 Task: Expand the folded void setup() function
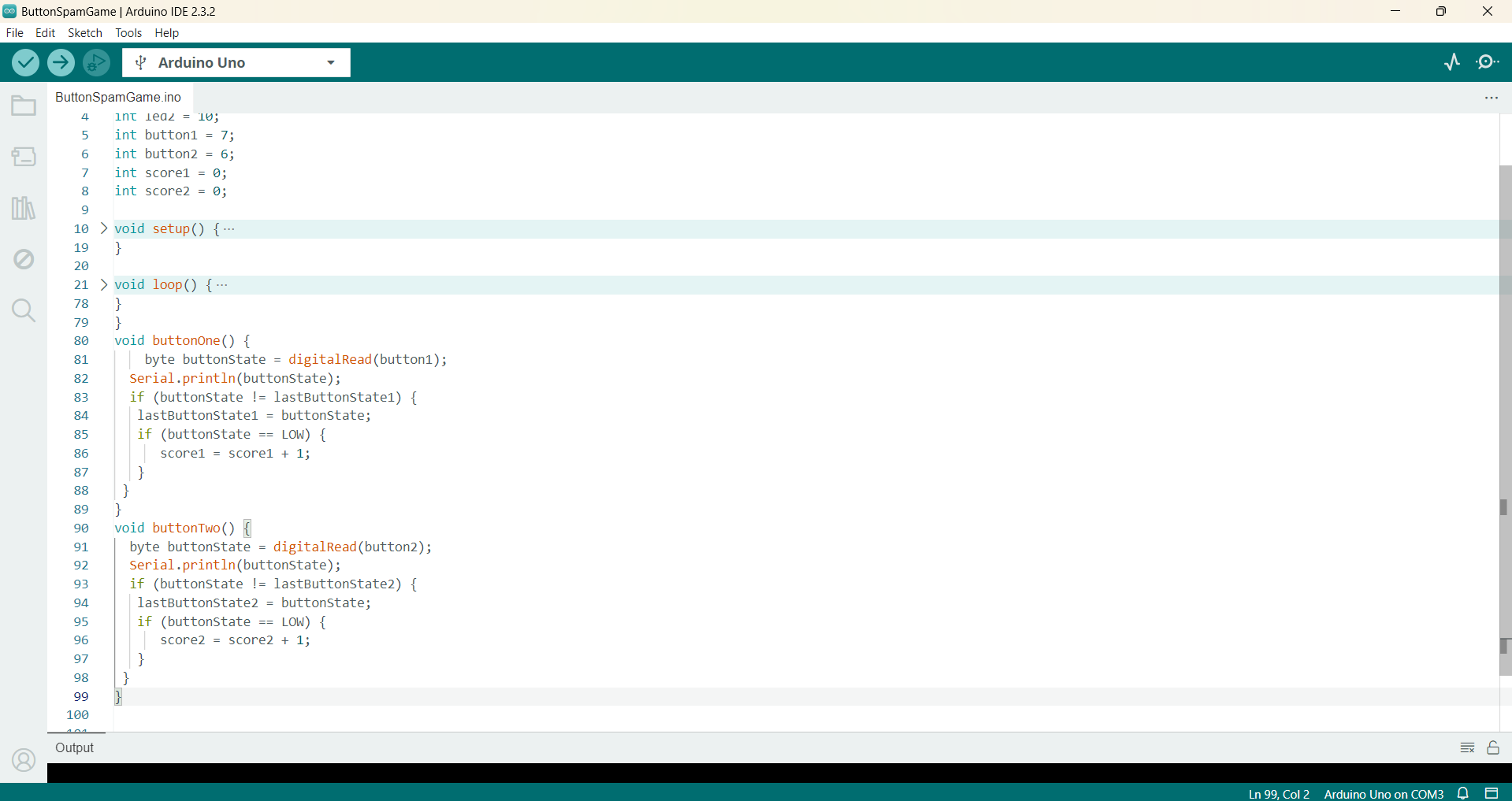(x=104, y=228)
